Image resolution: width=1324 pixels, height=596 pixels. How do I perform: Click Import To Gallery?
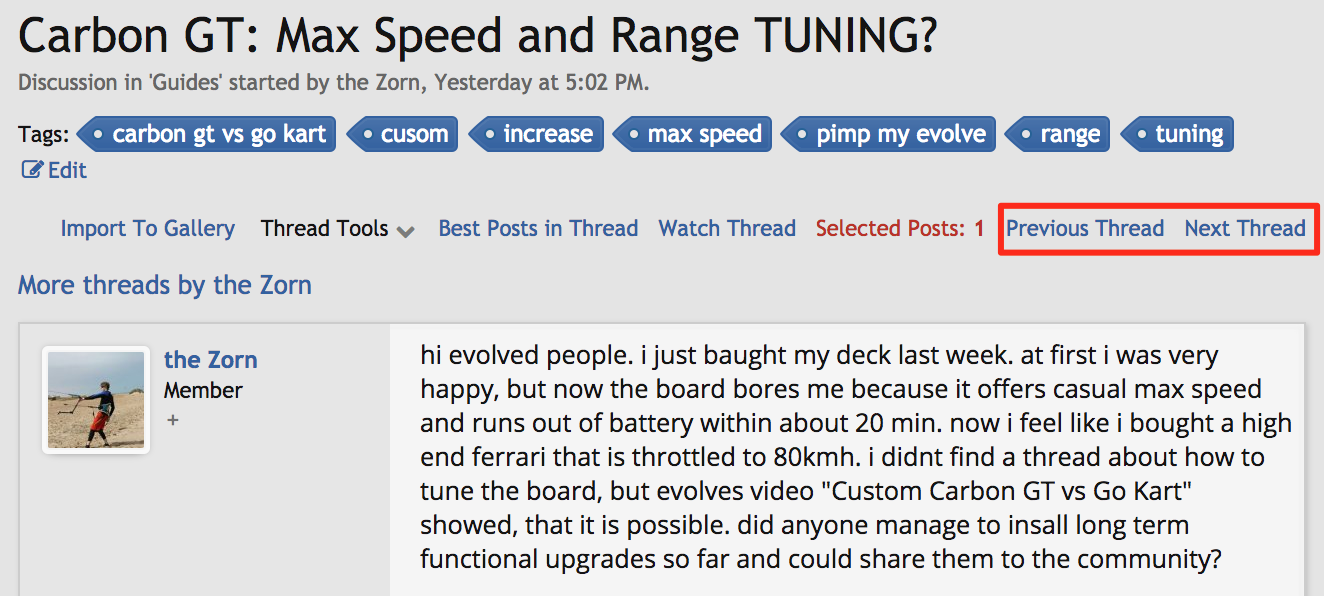(148, 229)
